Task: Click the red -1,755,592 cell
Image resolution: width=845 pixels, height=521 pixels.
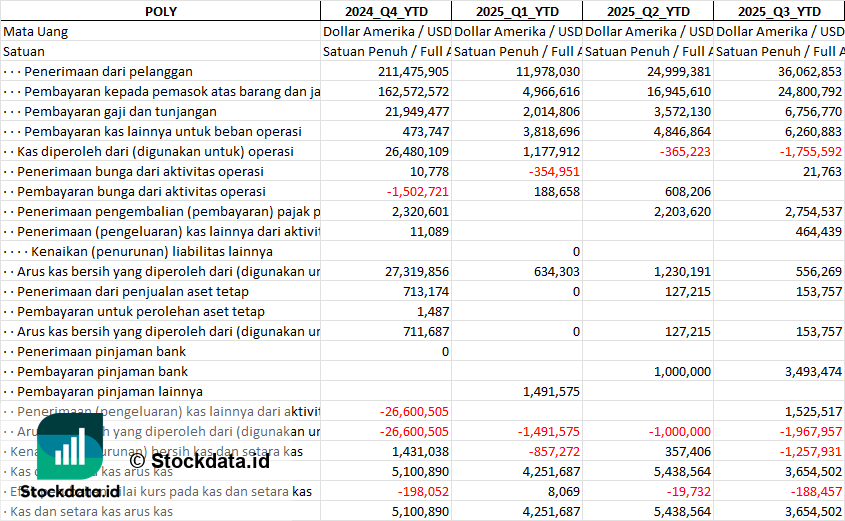Action: click(x=779, y=151)
